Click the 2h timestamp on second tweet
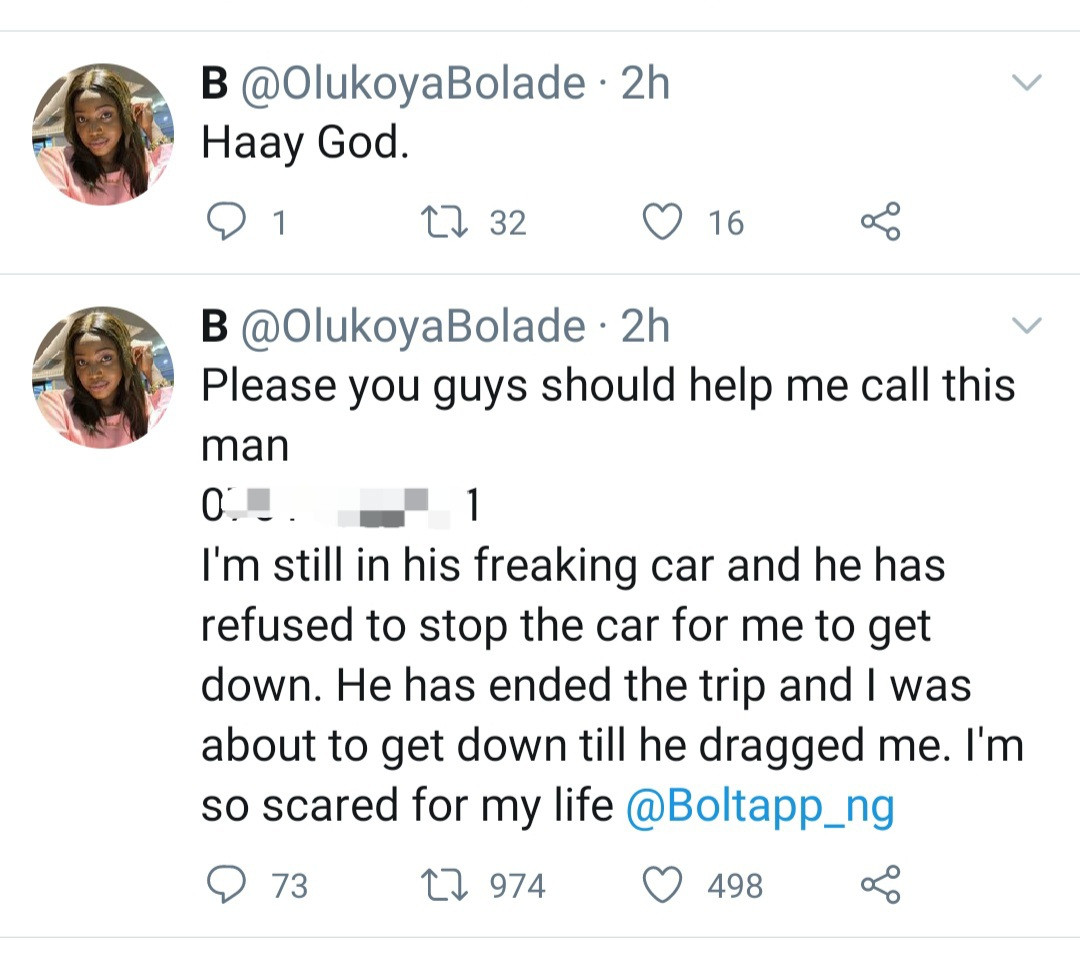This screenshot has height=960, width=1080. [x=645, y=327]
